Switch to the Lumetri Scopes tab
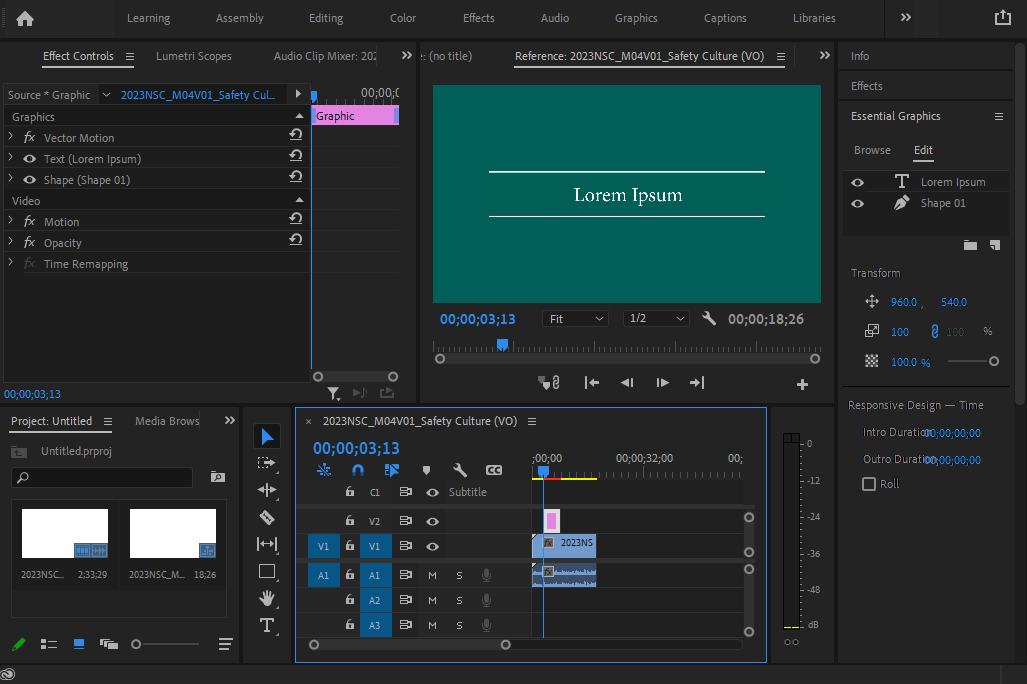 pos(193,56)
